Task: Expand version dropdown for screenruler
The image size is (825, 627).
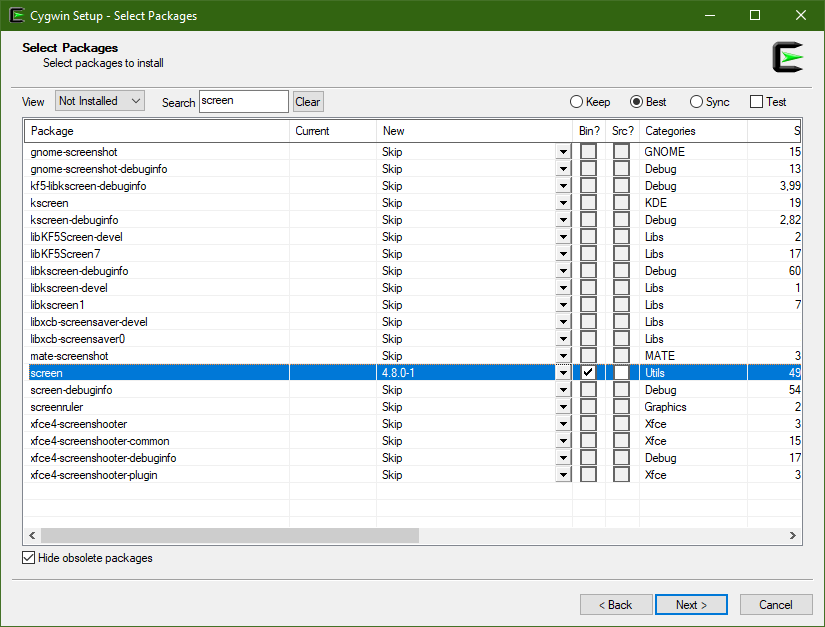Action: pyautogui.click(x=563, y=407)
